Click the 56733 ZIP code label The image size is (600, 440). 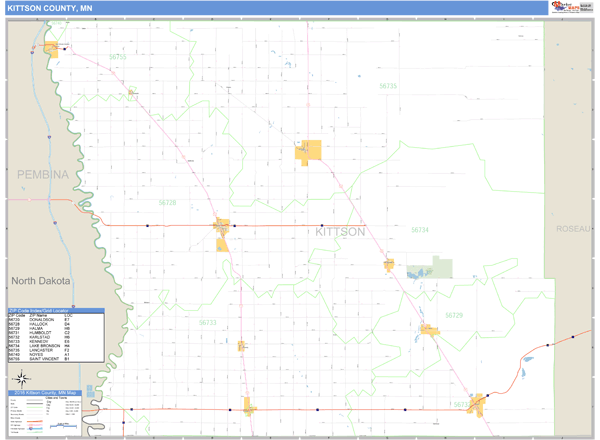[x=207, y=323]
